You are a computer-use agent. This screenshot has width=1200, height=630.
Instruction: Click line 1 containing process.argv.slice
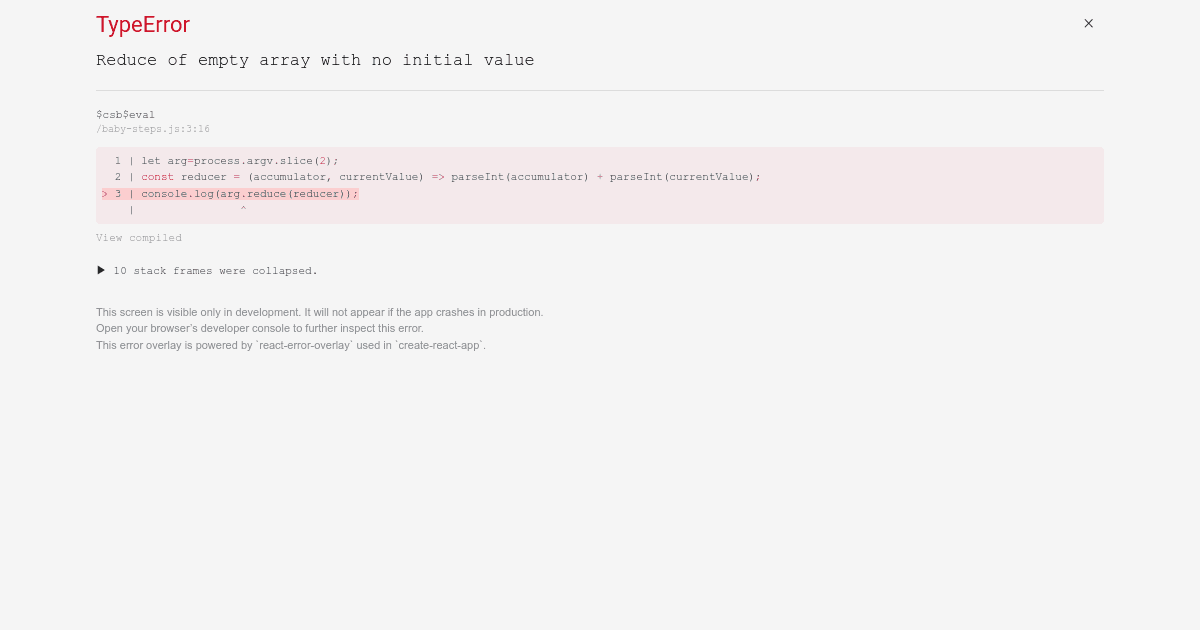point(238,161)
